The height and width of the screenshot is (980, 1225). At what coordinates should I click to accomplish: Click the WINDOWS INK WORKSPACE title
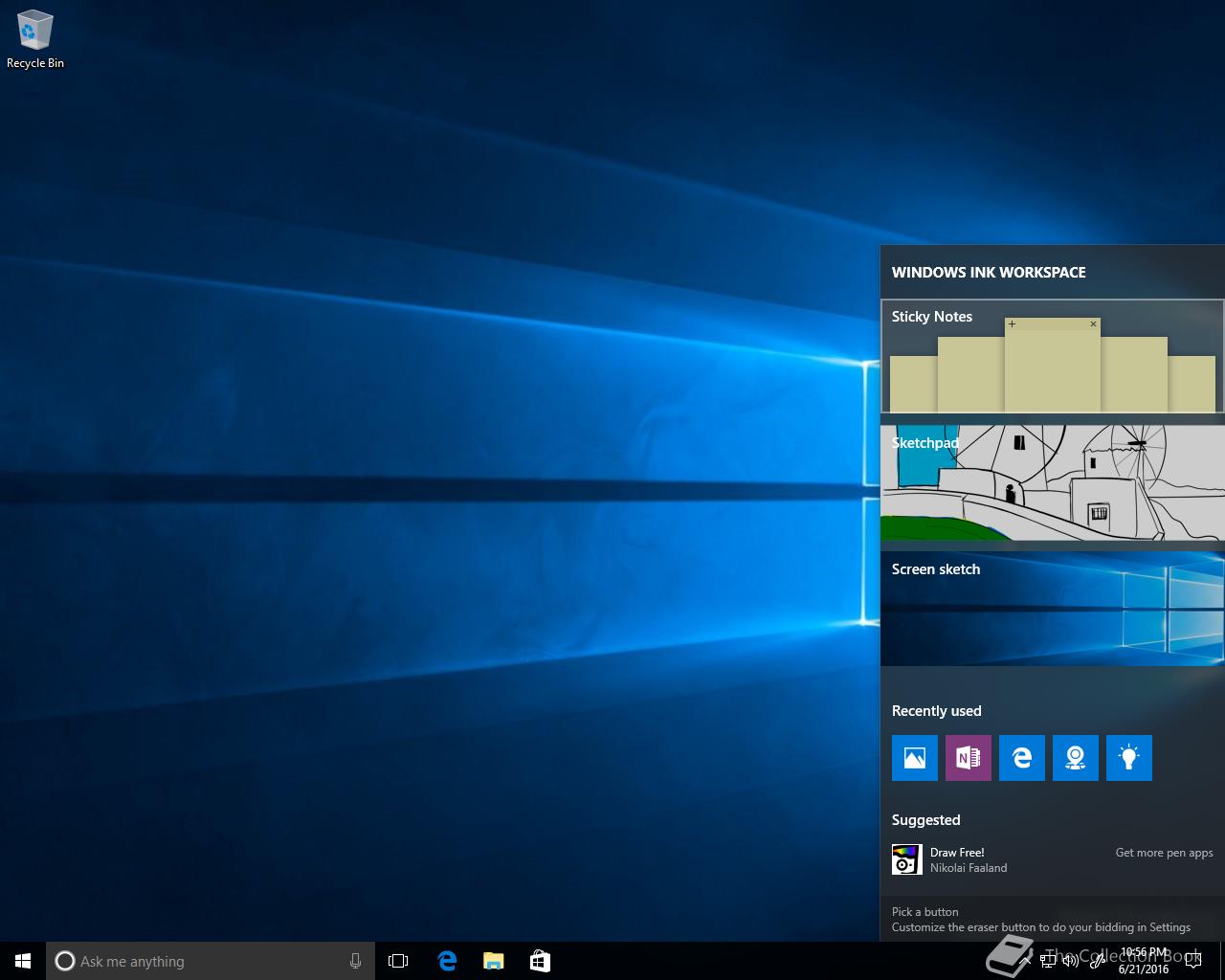[x=989, y=273]
